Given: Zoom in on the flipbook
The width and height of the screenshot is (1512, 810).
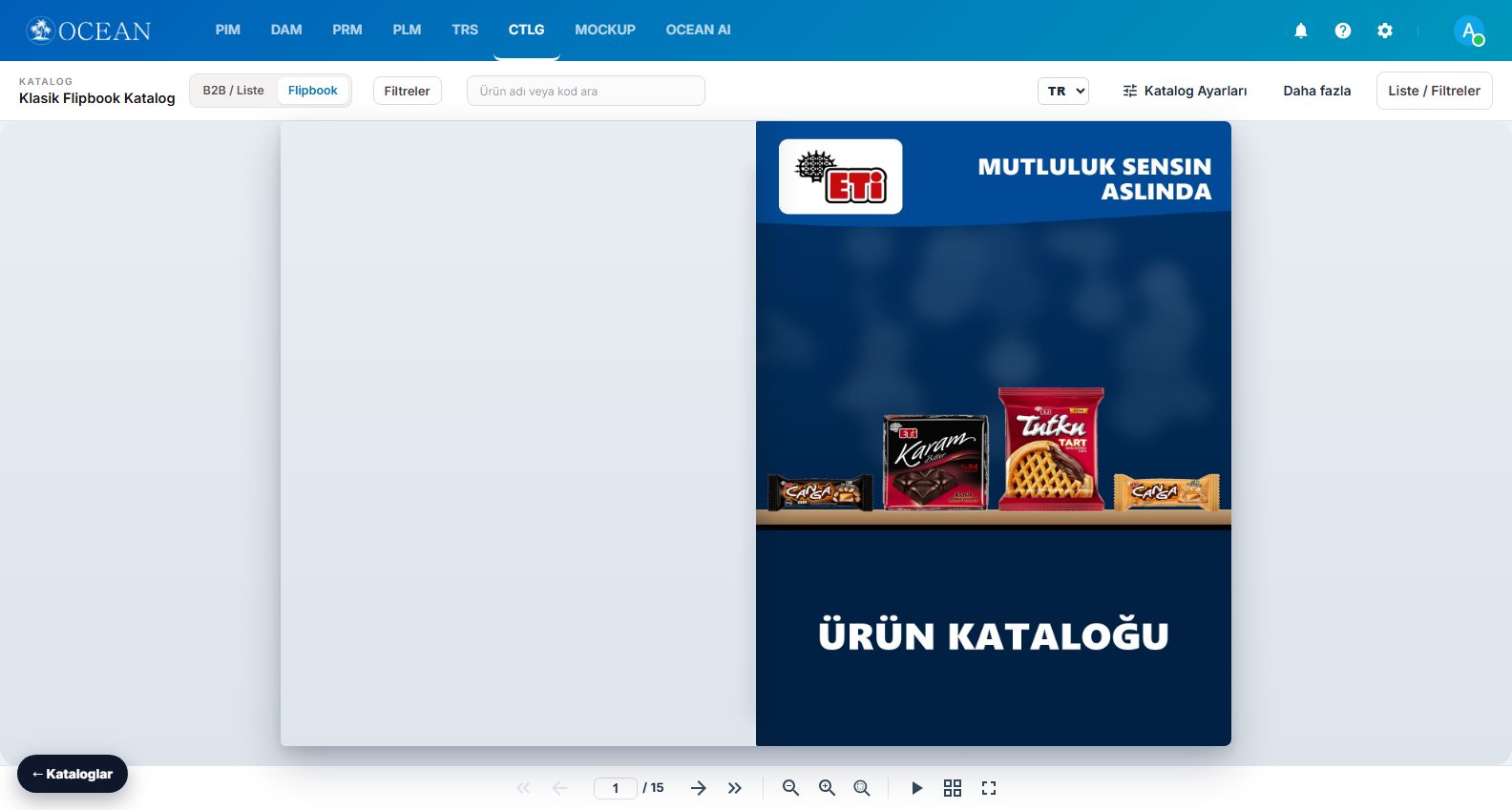Looking at the screenshot, I should [827, 788].
